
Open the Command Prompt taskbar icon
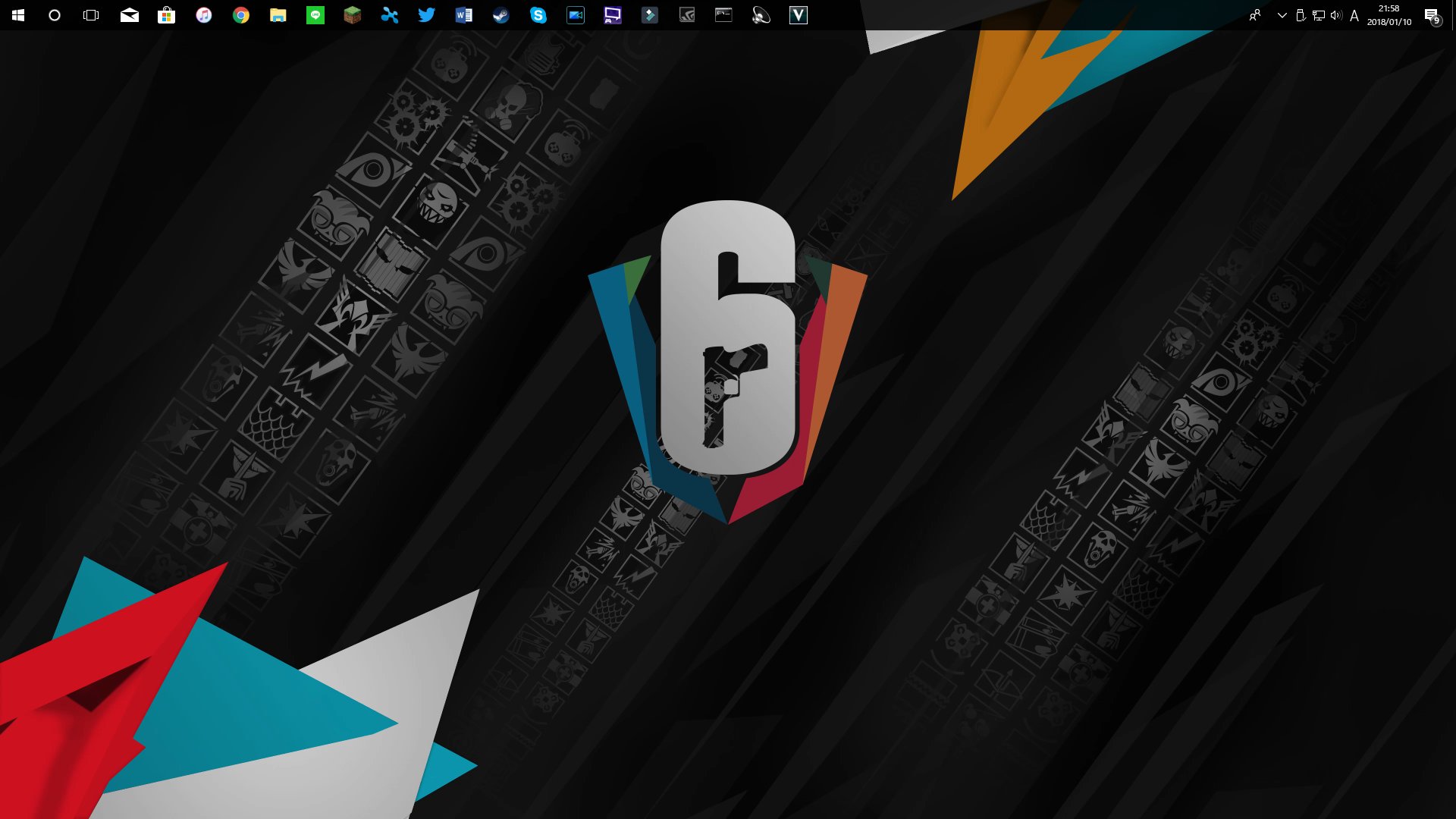point(724,15)
